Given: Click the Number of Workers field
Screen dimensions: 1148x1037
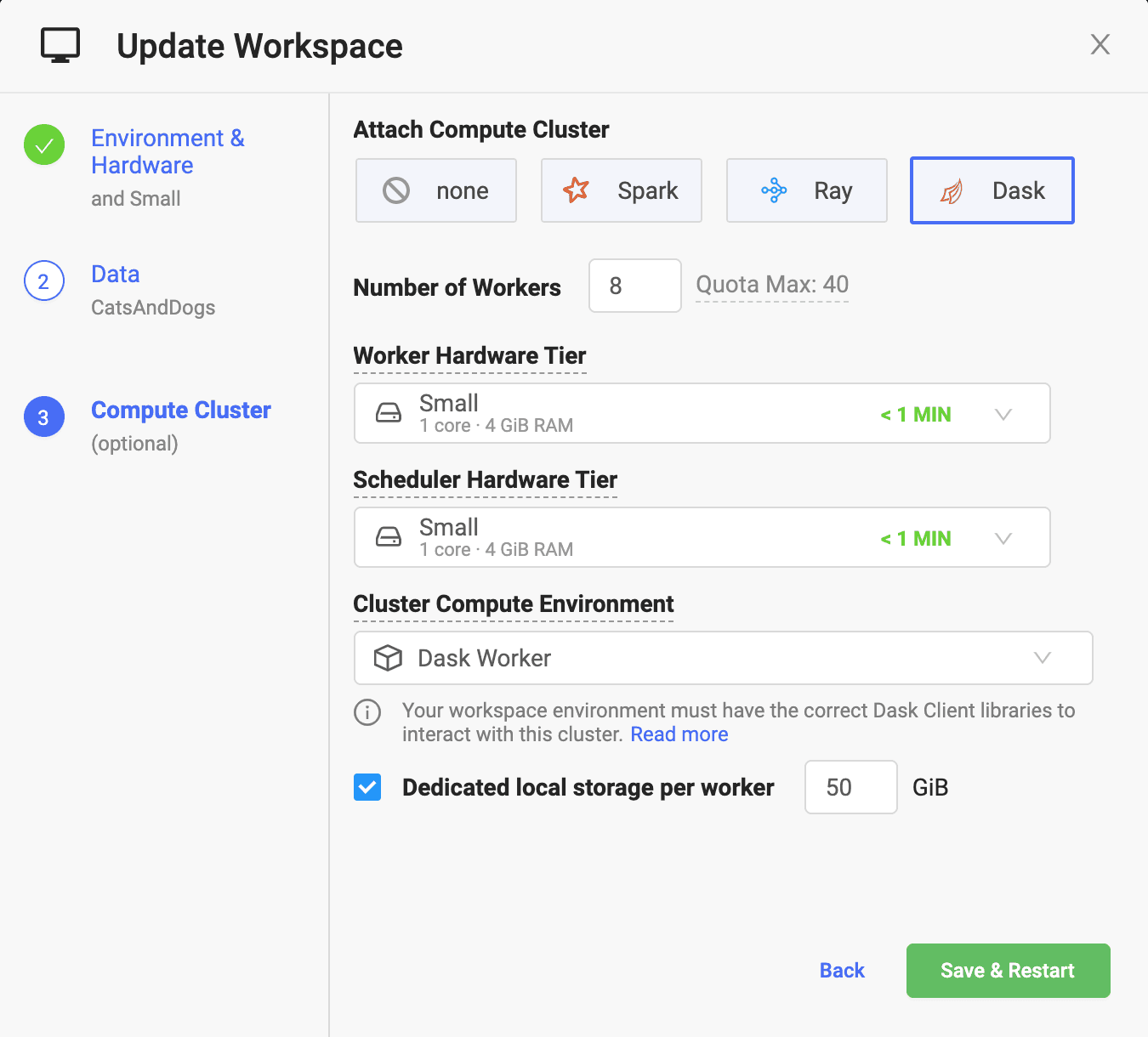Looking at the screenshot, I should point(635,286).
